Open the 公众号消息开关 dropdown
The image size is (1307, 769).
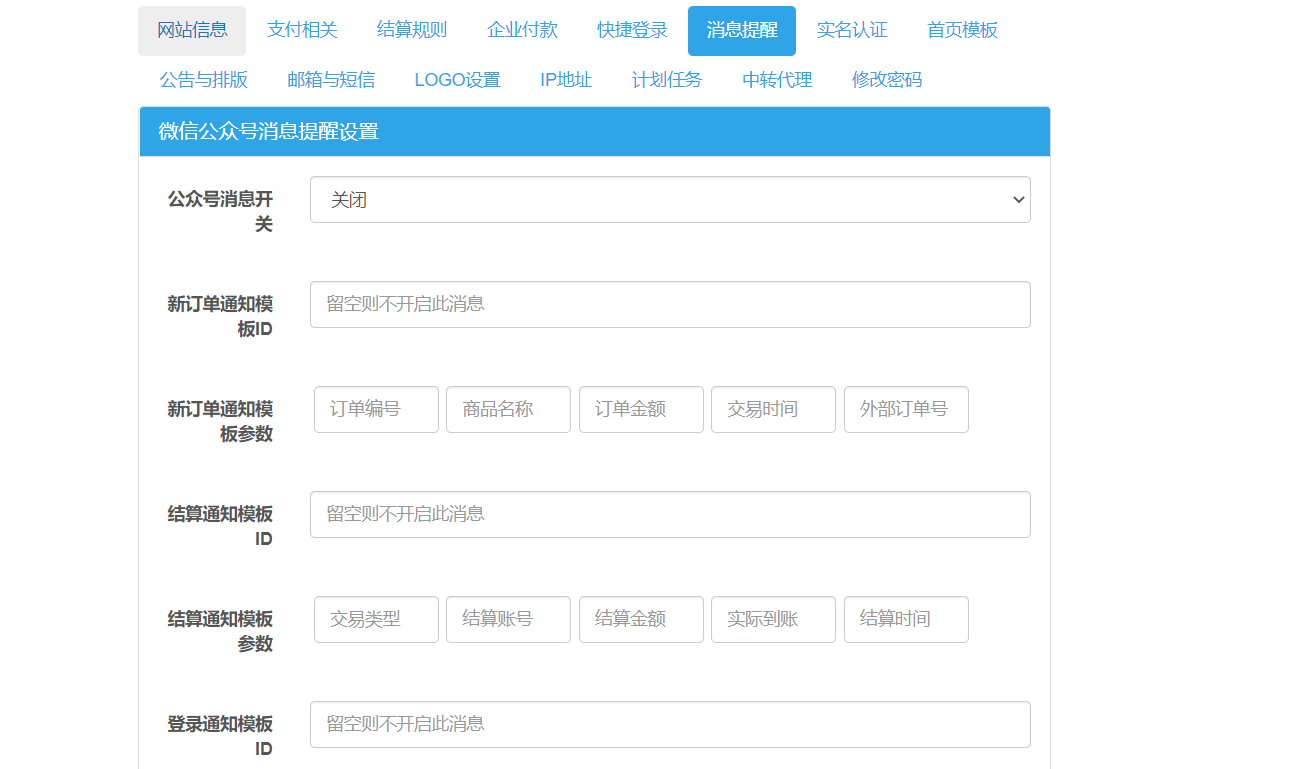(x=670, y=199)
